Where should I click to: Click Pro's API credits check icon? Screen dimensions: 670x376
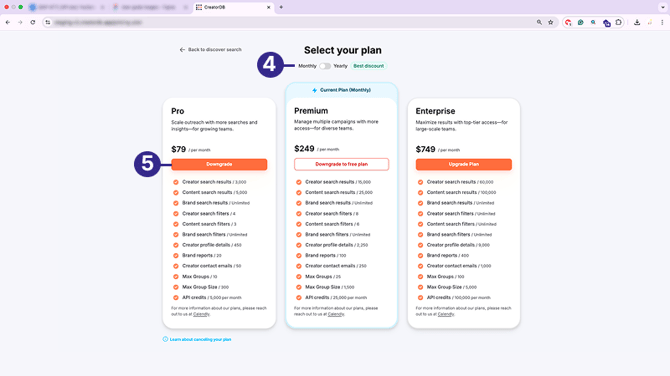coord(176,297)
